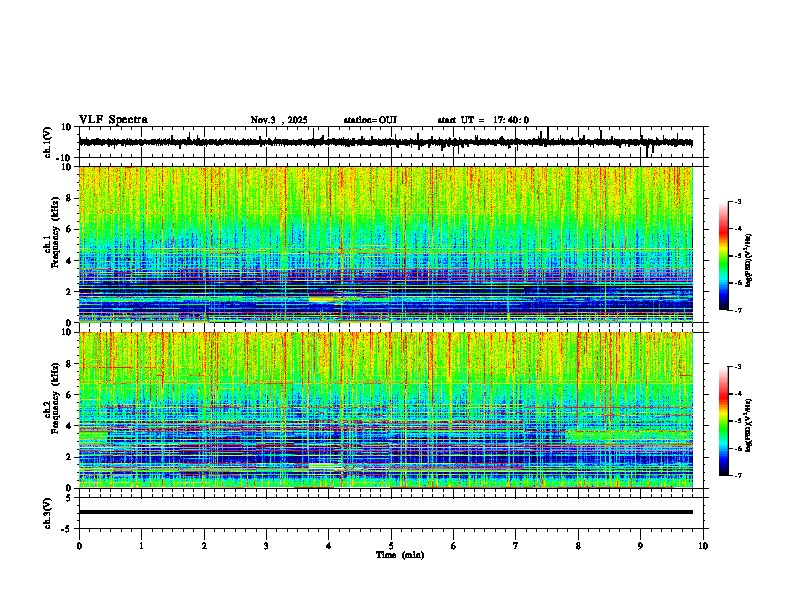The height and width of the screenshot is (612, 792).
Task: Click the ch.3 flat black voltage trace
Action: coord(385,512)
